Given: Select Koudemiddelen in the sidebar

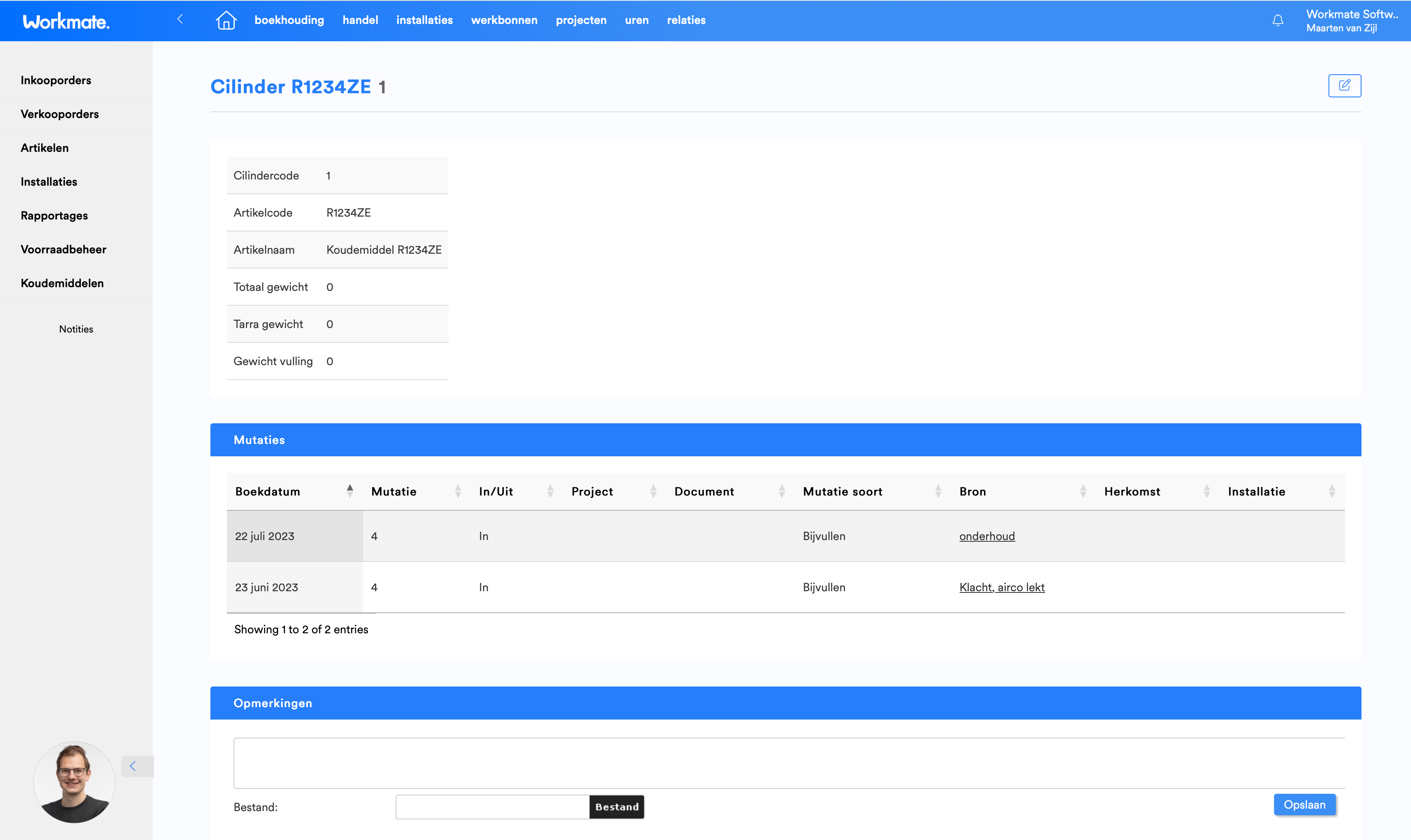Looking at the screenshot, I should 62,283.
